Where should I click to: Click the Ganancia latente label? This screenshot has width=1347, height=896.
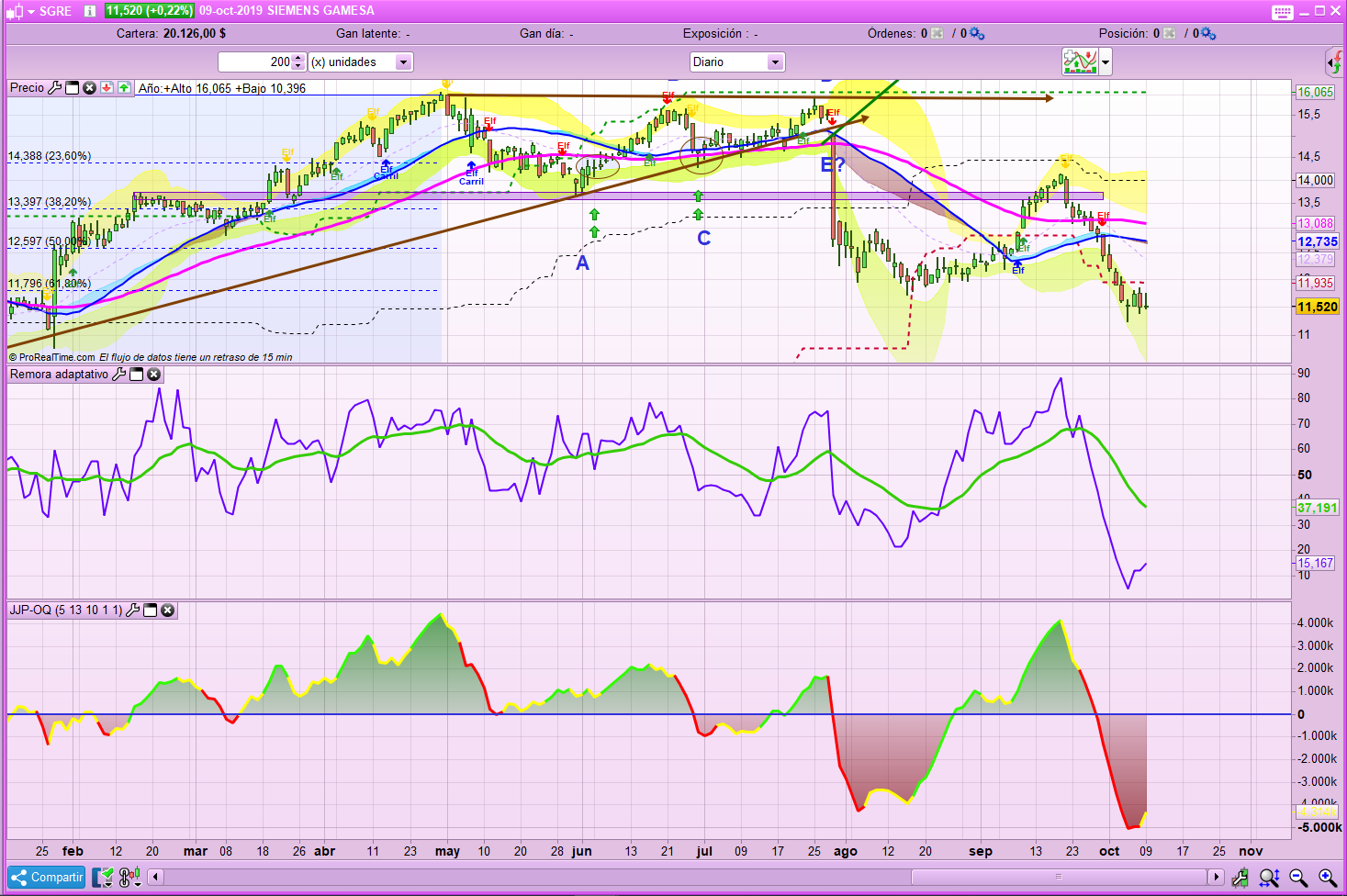click(368, 34)
